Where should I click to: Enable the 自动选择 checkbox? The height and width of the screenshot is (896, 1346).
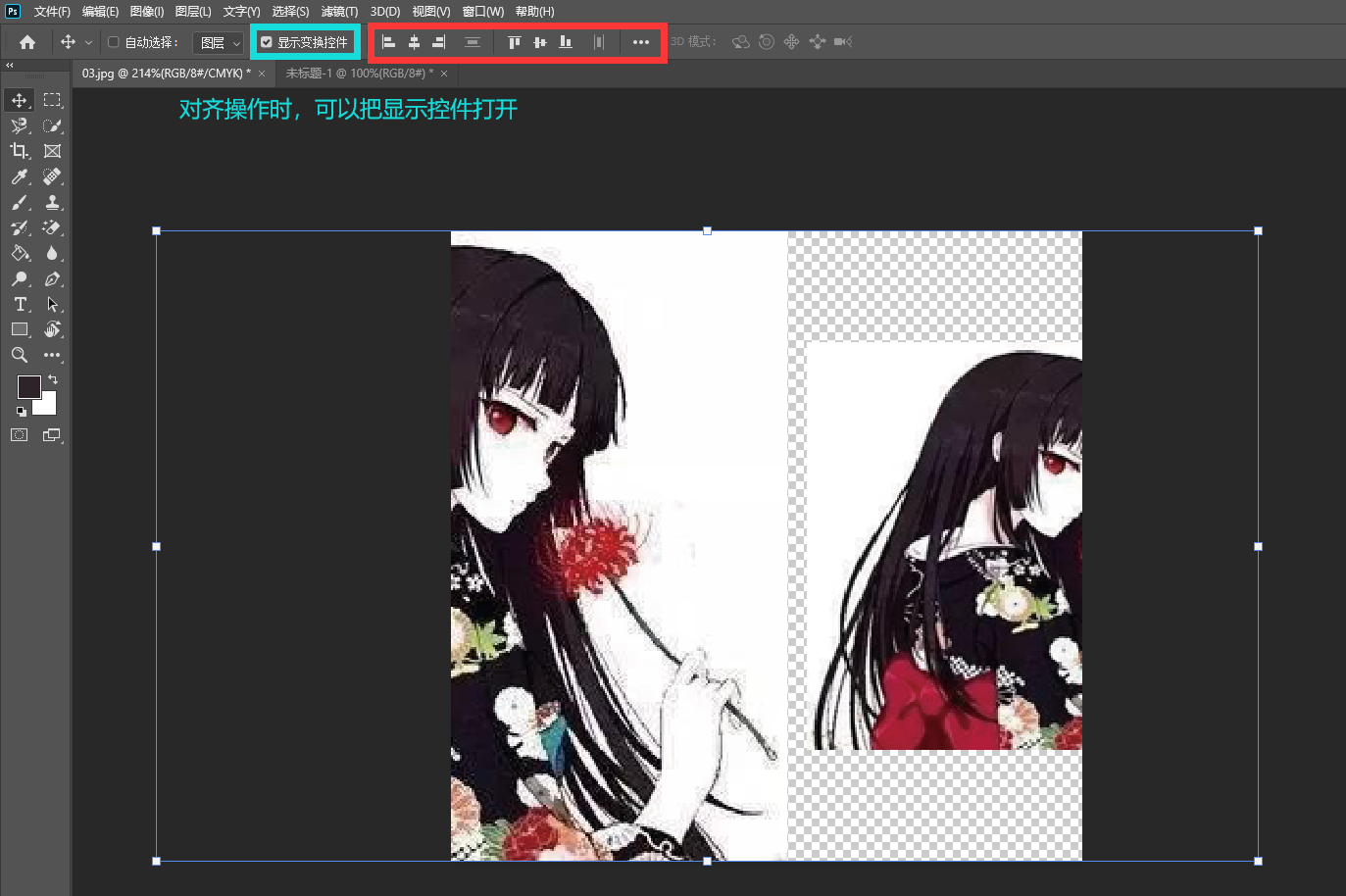(x=114, y=42)
